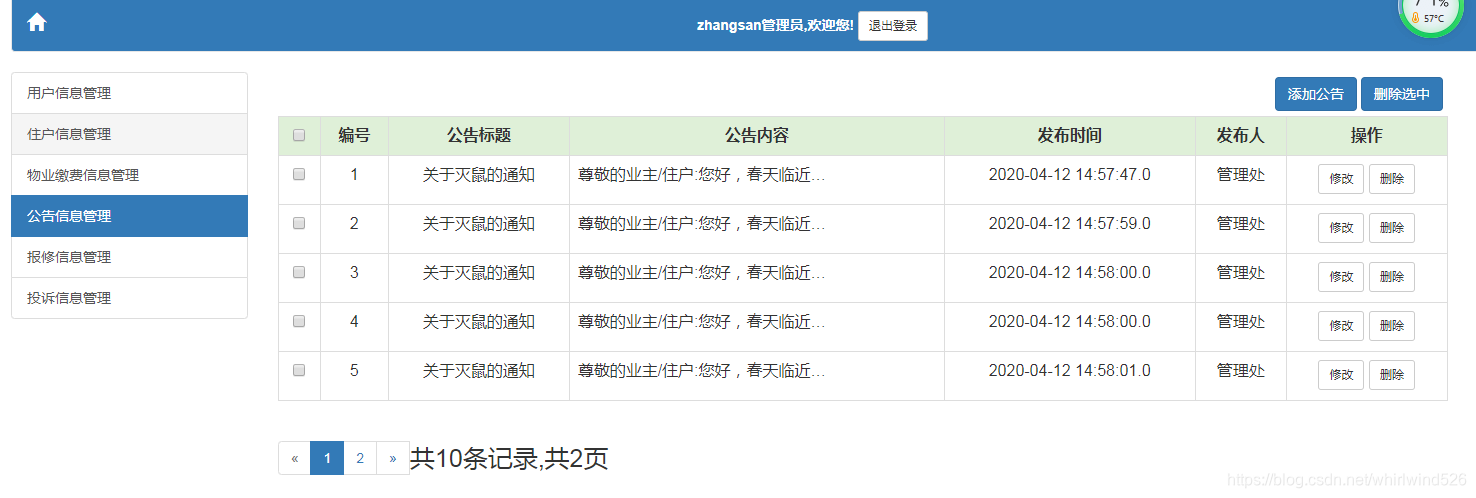Check the checkbox for row 2
Viewport: 1476px width, 498px height.
pyautogui.click(x=299, y=223)
